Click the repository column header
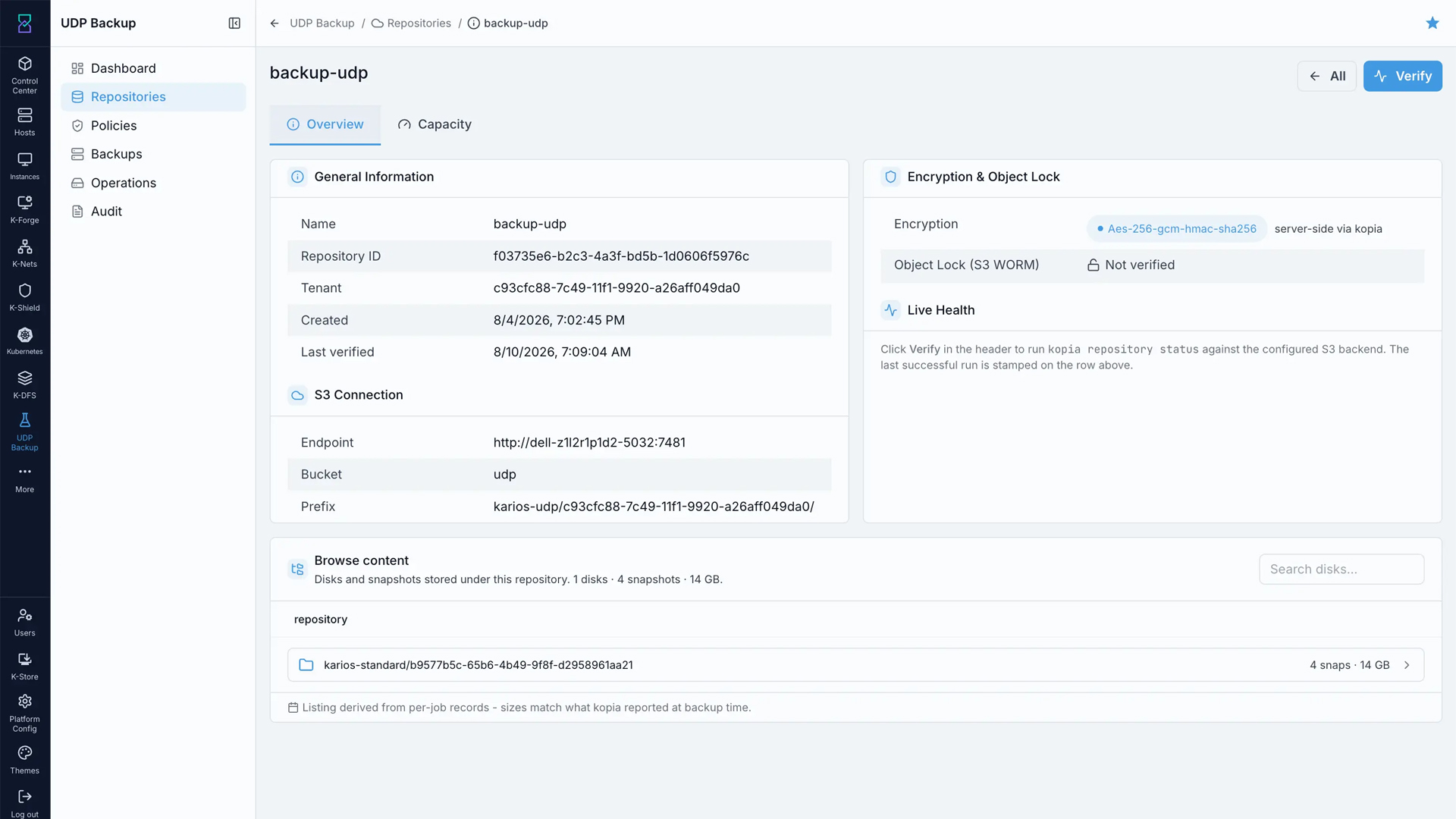This screenshot has width=1456, height=819. pos(321,620)
